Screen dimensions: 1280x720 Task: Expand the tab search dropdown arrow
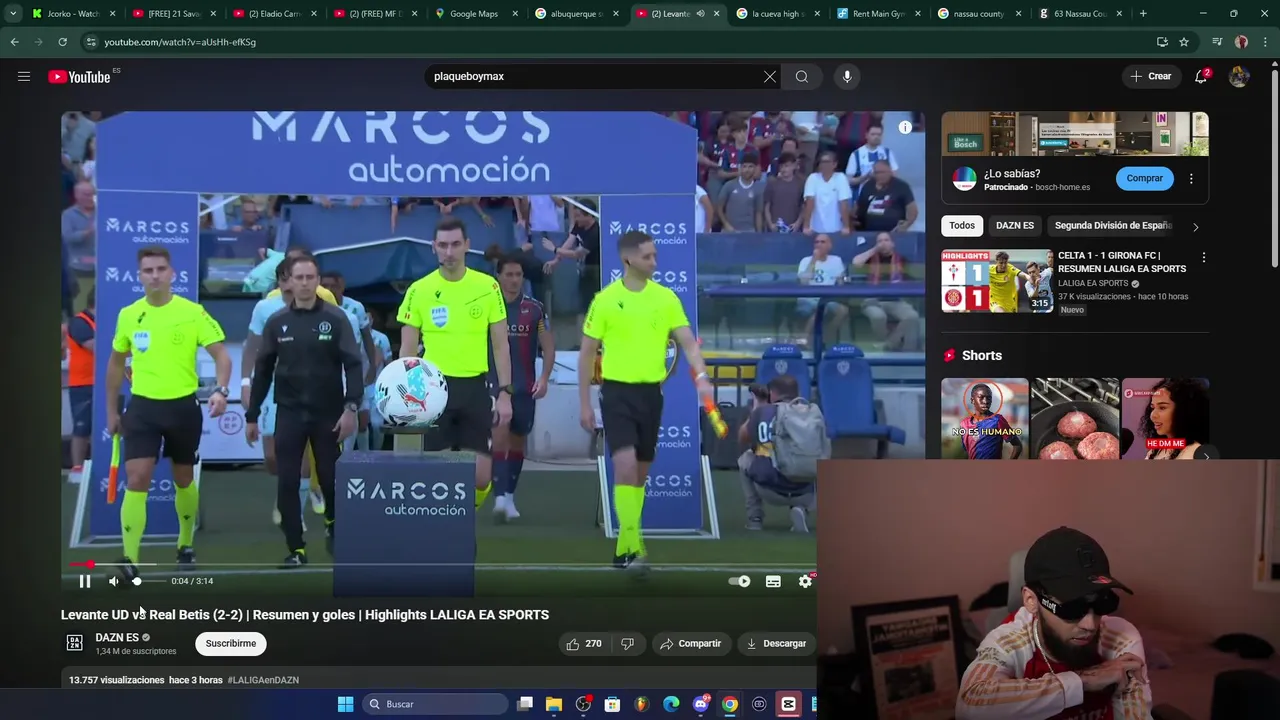tap(13, 14)
